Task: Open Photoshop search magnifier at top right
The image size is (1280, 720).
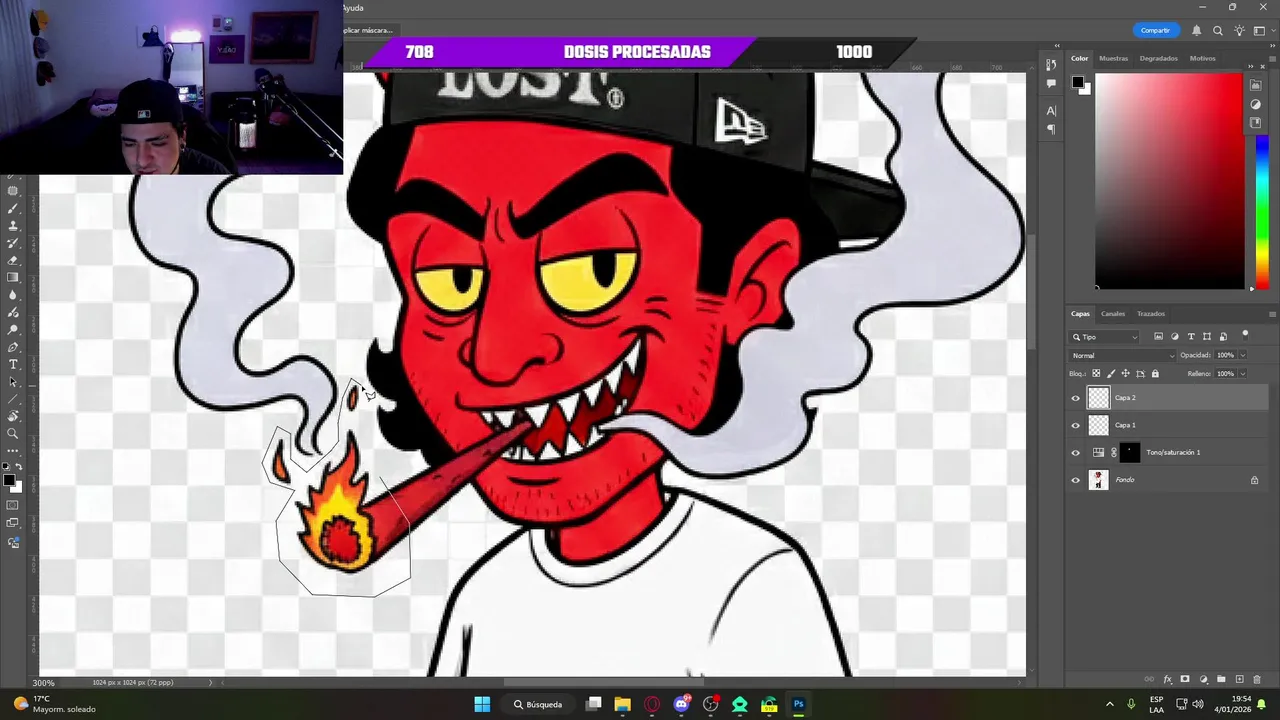Action: (x=1218, y=31)
